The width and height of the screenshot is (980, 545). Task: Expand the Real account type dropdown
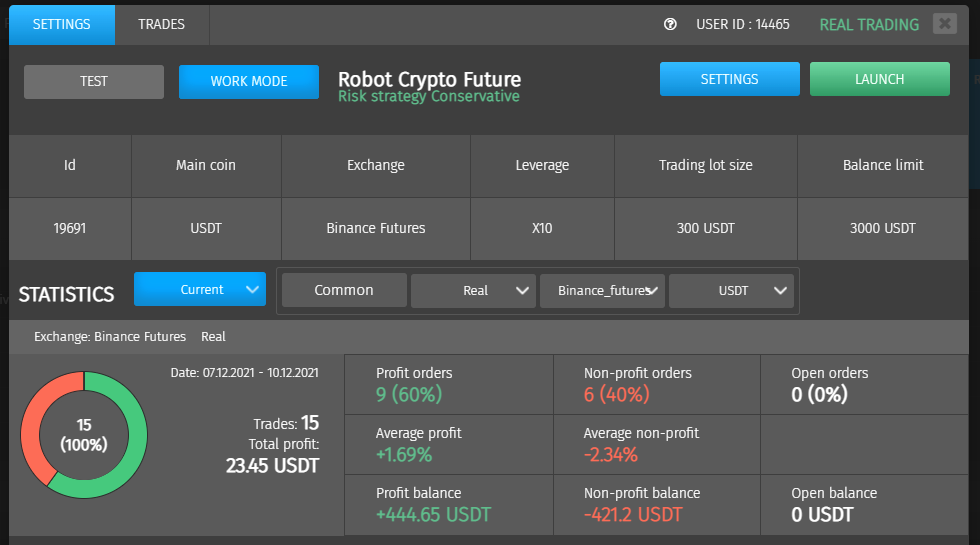473,291
